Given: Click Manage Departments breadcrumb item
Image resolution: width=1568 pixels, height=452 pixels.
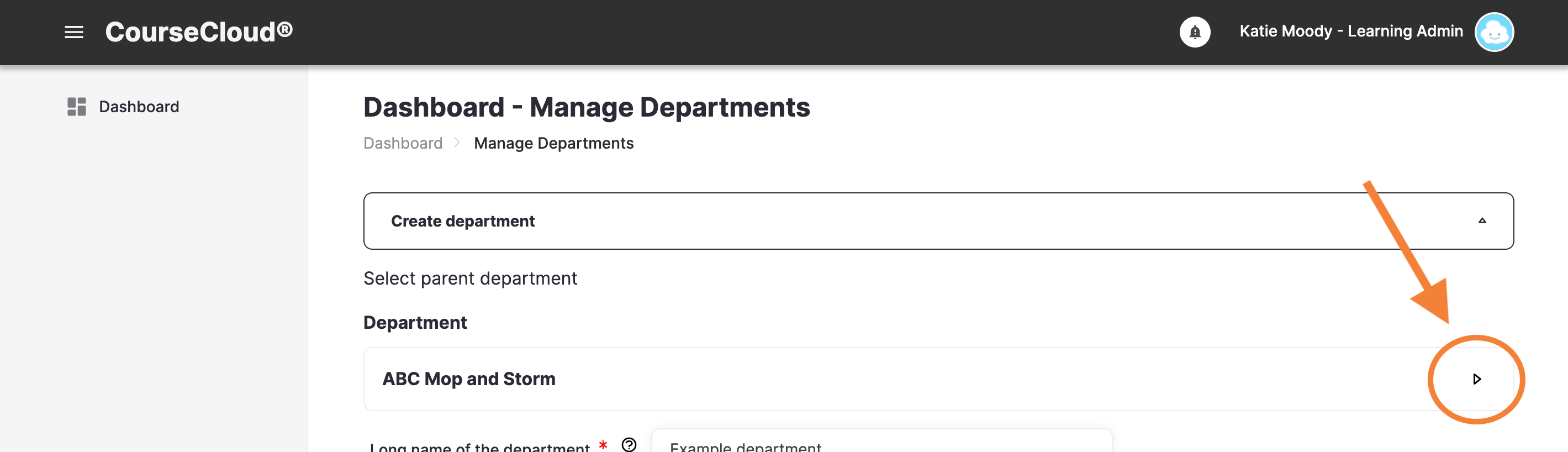Looking at the screenshot, I should 553,143.
